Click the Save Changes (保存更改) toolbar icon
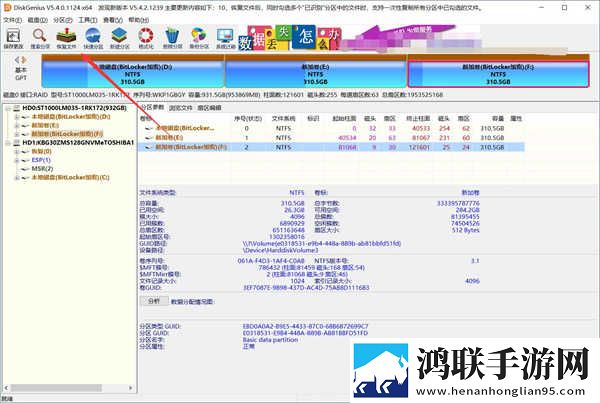Screen dimensions: 600x403 [13, 38]
